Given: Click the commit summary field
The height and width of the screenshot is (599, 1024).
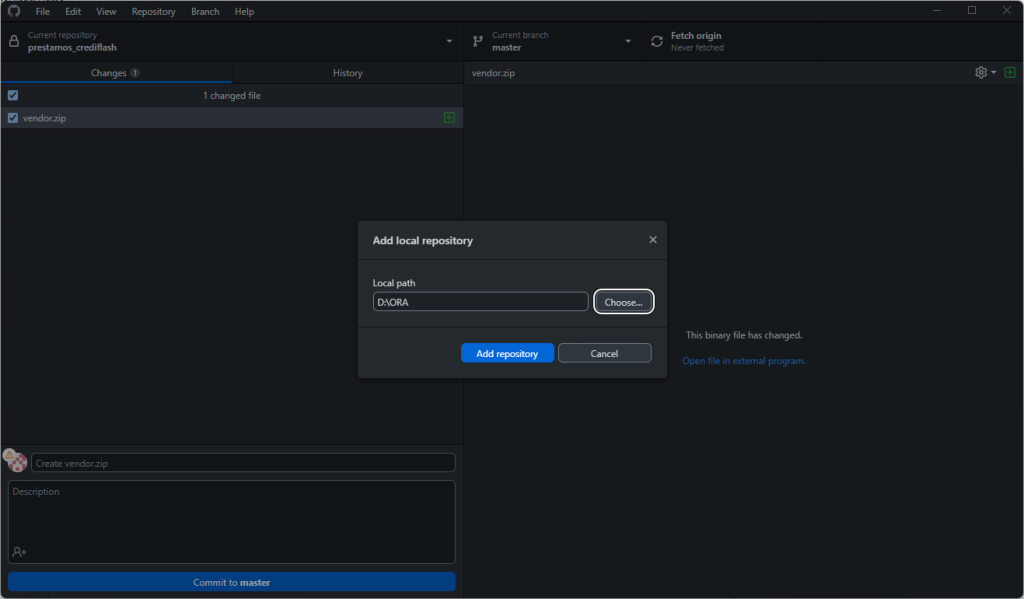Looking at the screenshot, I should tap(243, 462).
